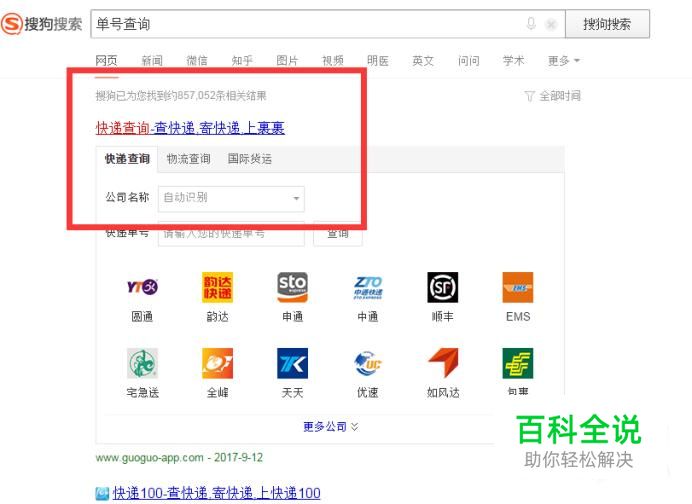This screenshot has height=504, width=692.
Task: Switch to the 英文 search tab
Action: click(423, 60)
